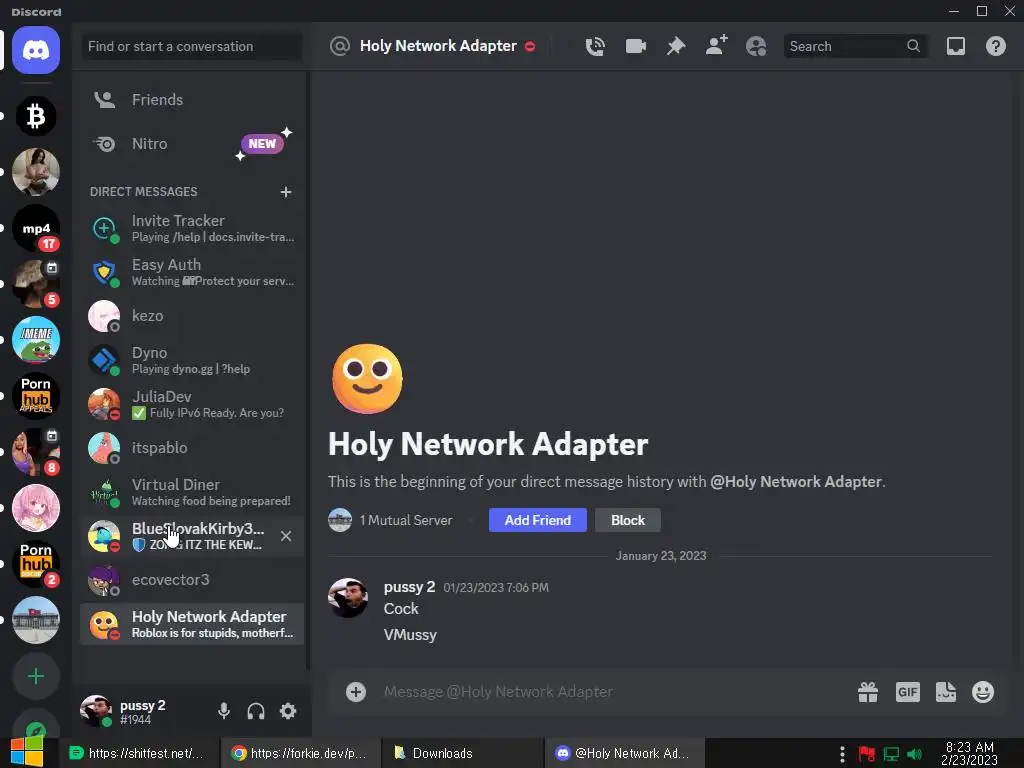Click the Windows Start button

coord(26,752)
